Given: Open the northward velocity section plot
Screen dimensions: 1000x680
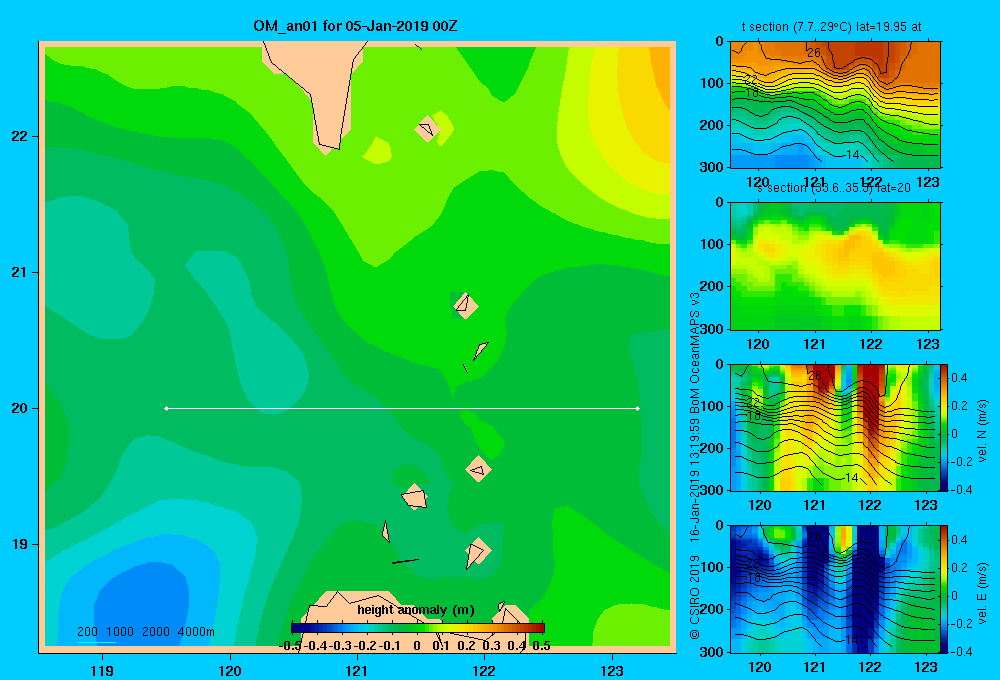Looking at the screenshot, I should coord(835,427).
